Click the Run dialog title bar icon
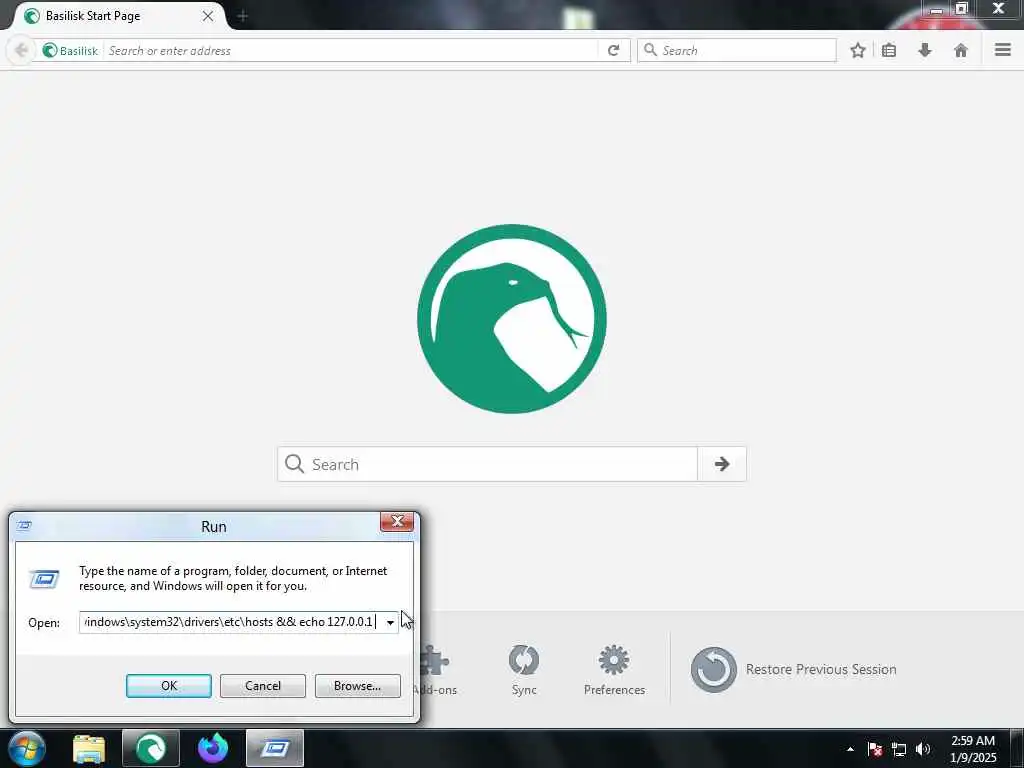This screenshot has height=768, width=1024. click(24, 526)
